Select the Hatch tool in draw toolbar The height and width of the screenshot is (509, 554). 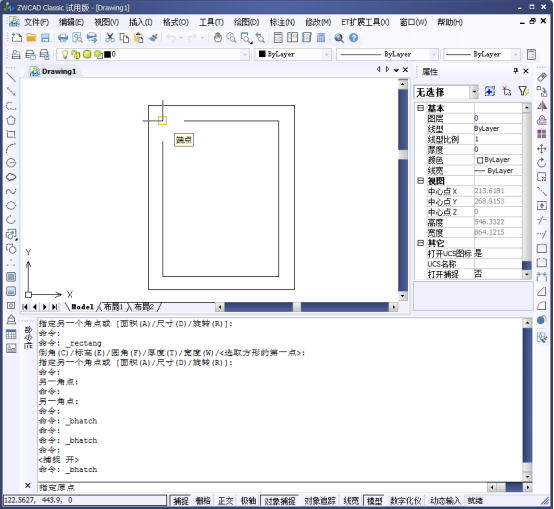(11, 277)
